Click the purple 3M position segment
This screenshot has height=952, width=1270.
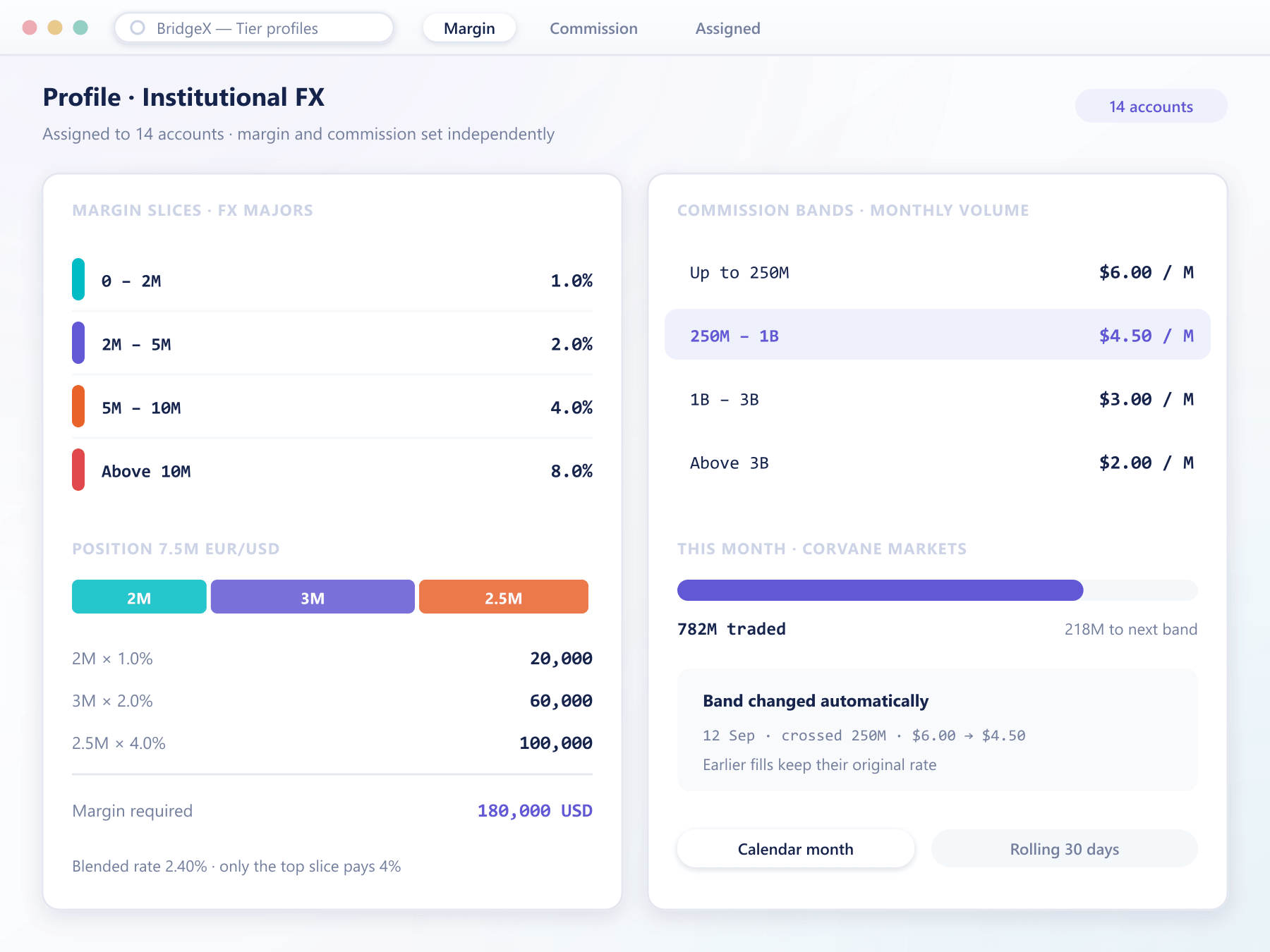point(313,597)
